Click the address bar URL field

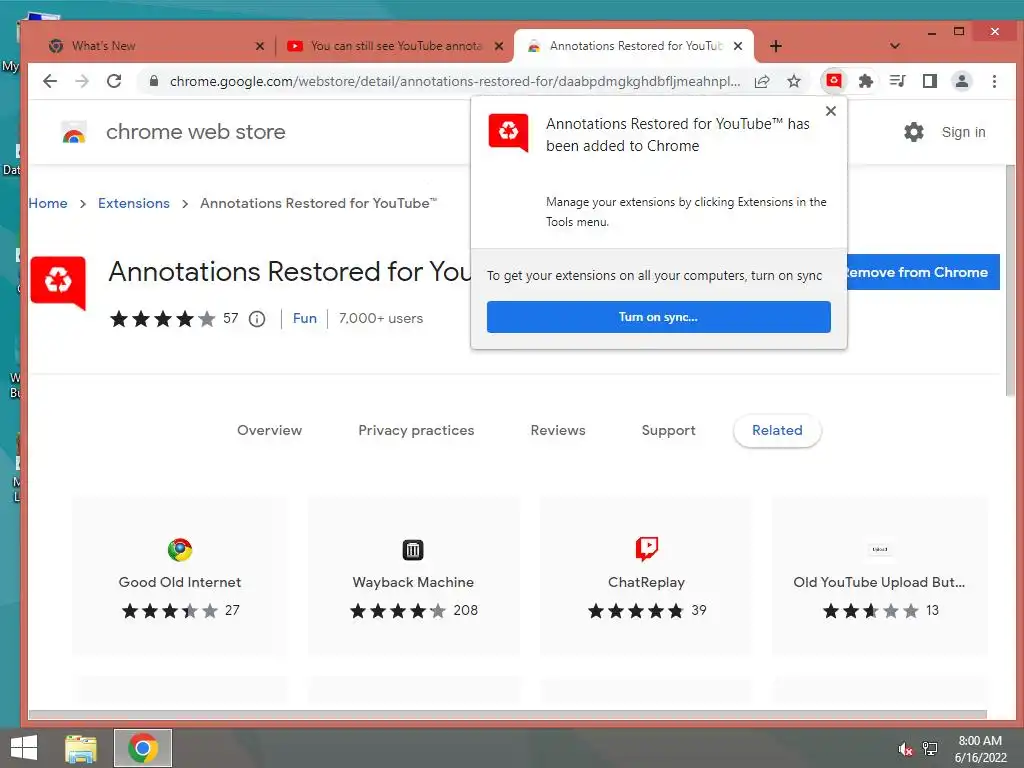point(455,81)
